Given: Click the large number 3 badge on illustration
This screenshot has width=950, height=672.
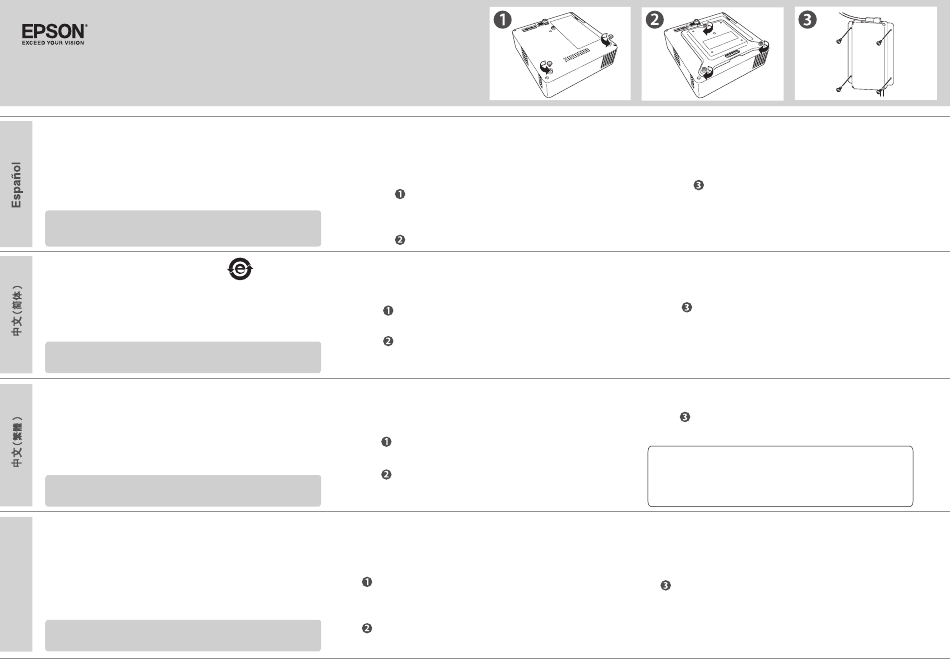Looking at the screenshot, I should click(807, 20).
